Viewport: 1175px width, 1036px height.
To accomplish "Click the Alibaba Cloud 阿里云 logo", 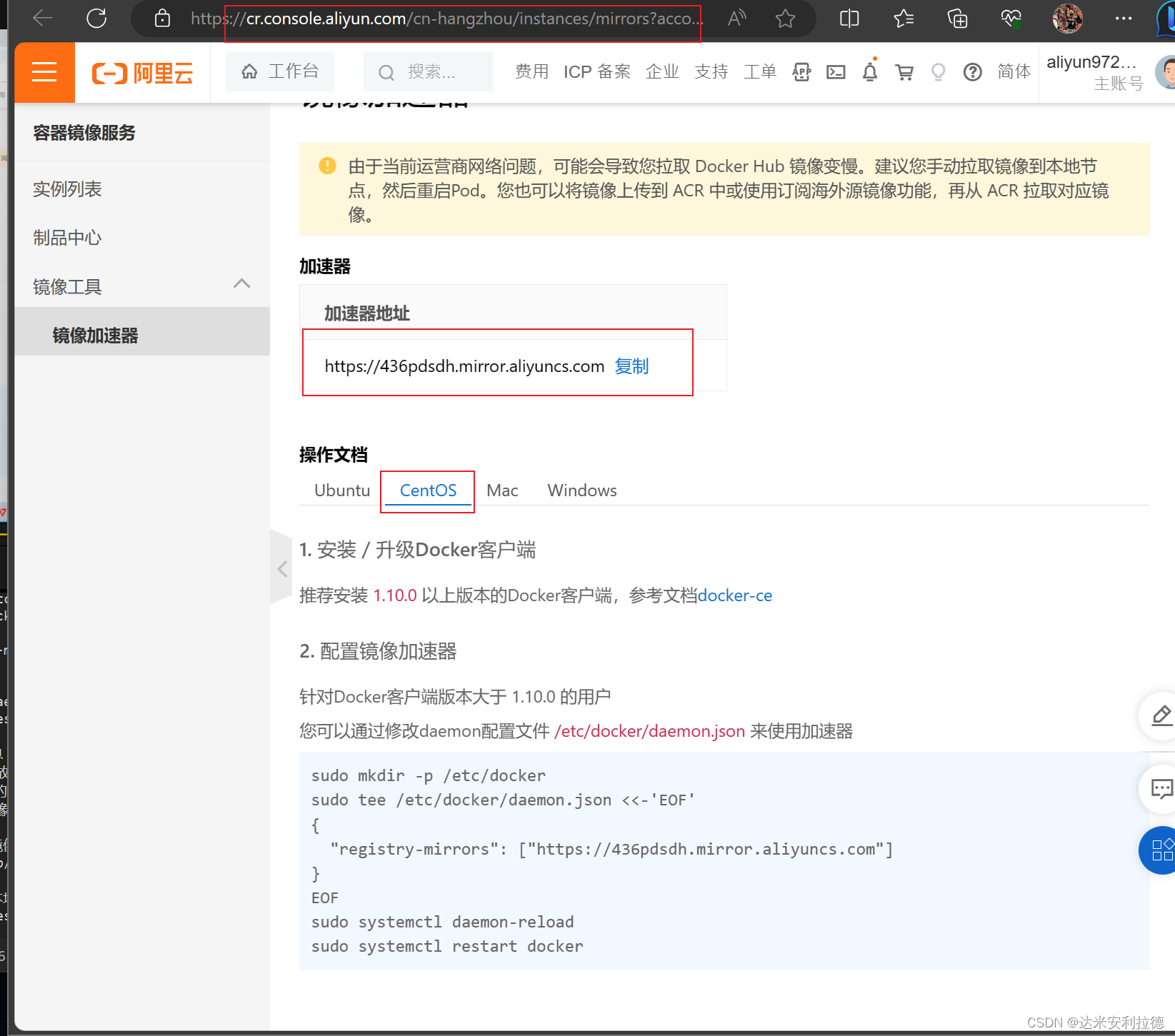I will pos(143,73).
